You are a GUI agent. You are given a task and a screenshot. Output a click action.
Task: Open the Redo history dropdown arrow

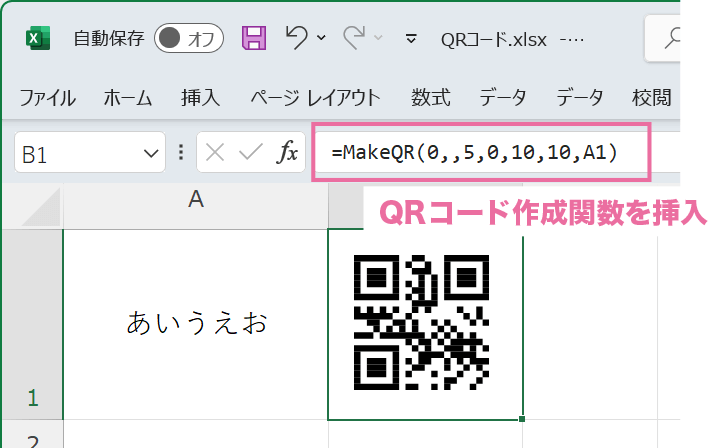378,38
